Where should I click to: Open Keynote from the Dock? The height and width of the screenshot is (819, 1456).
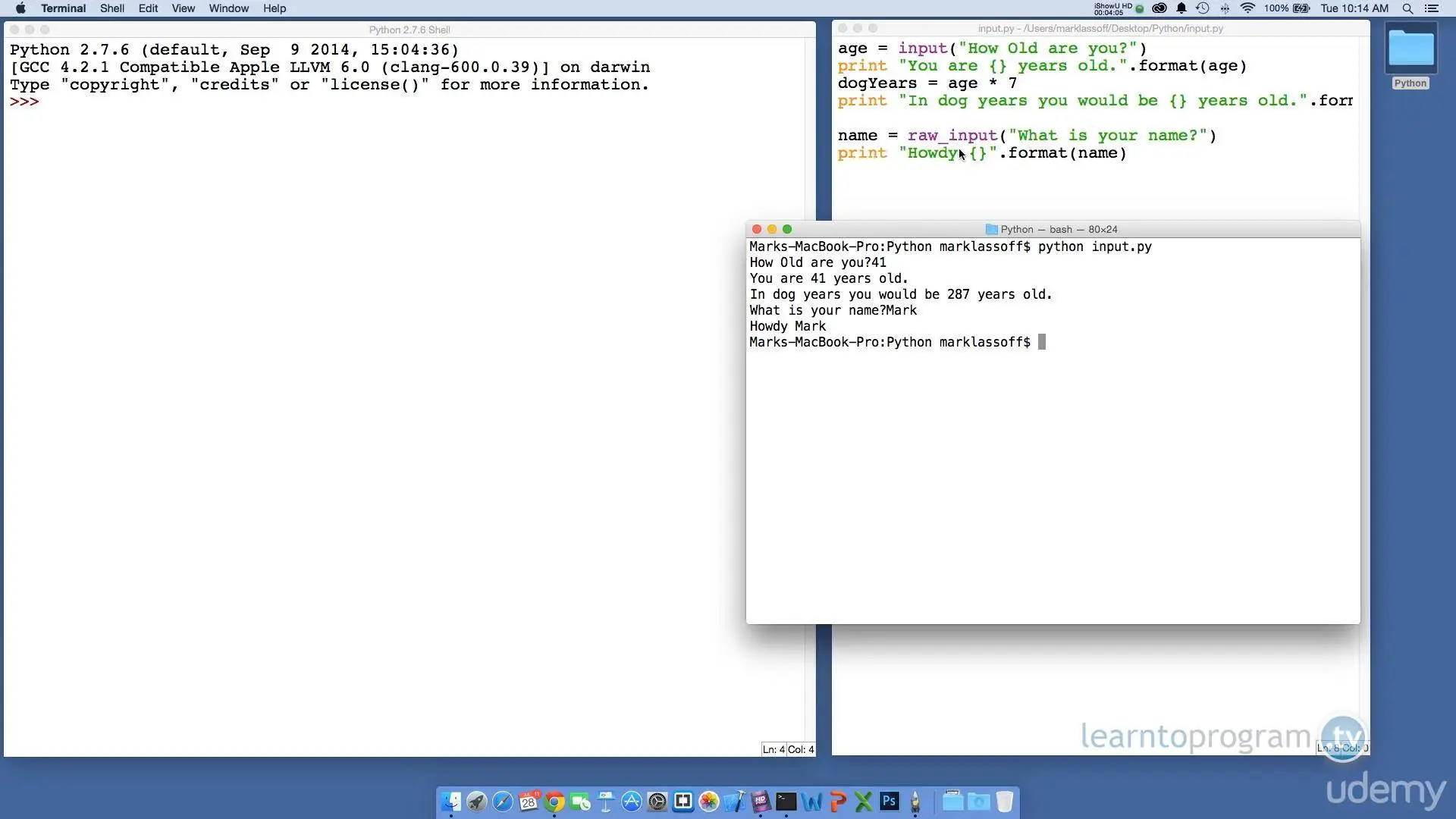[x=606, y=802]
